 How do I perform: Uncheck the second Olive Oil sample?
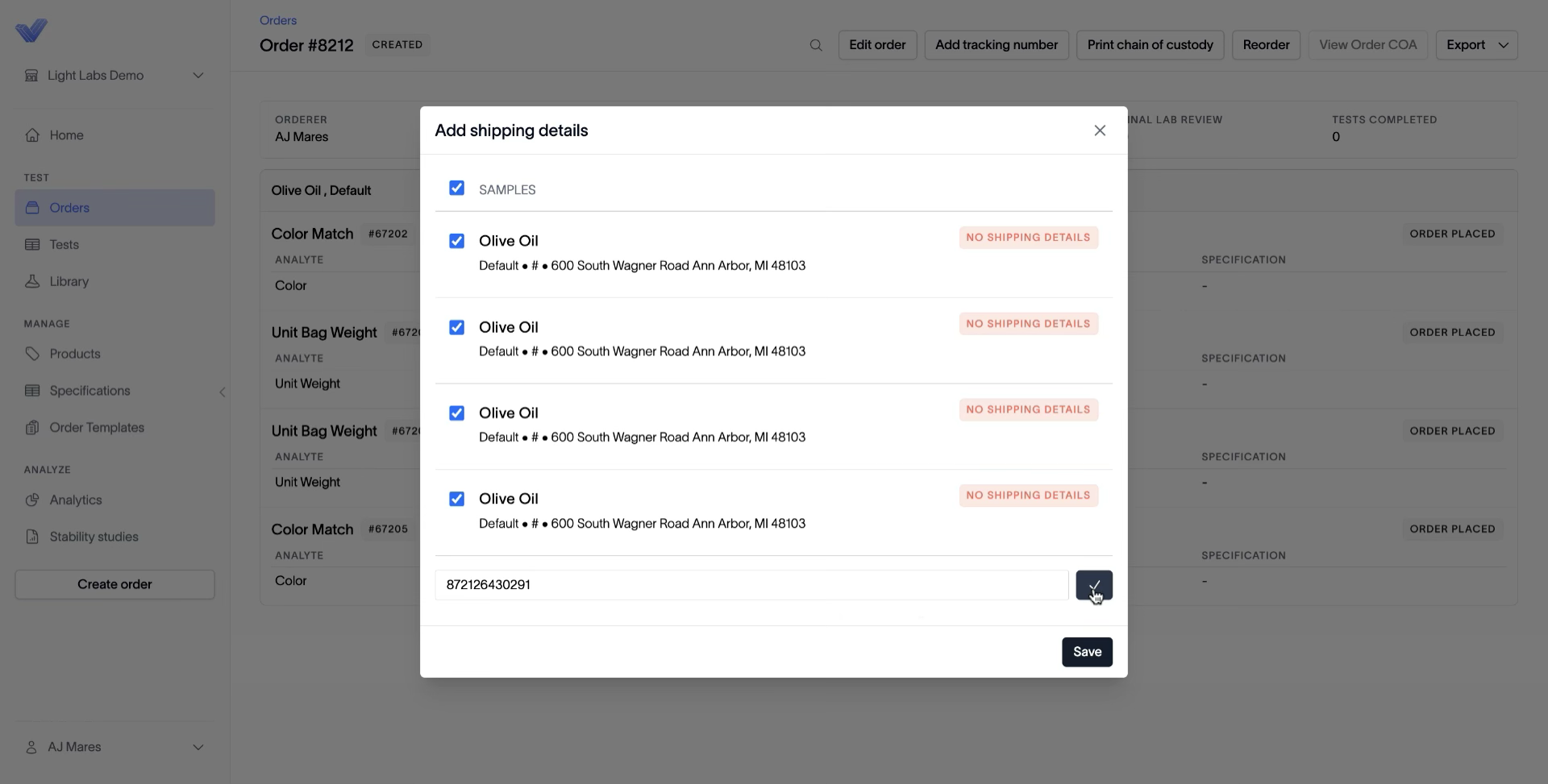pyautogui.click(x=456, y=327)
